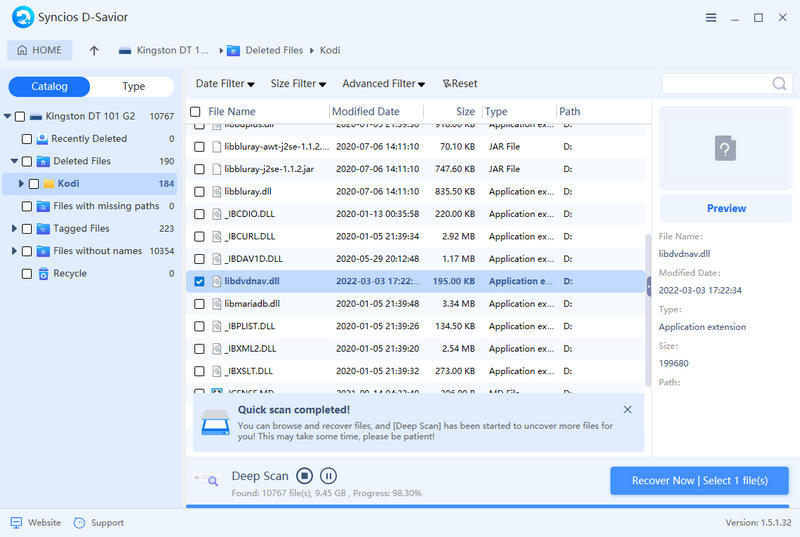
Task: Go up one folder level arrow
Action: click(94, 50)
